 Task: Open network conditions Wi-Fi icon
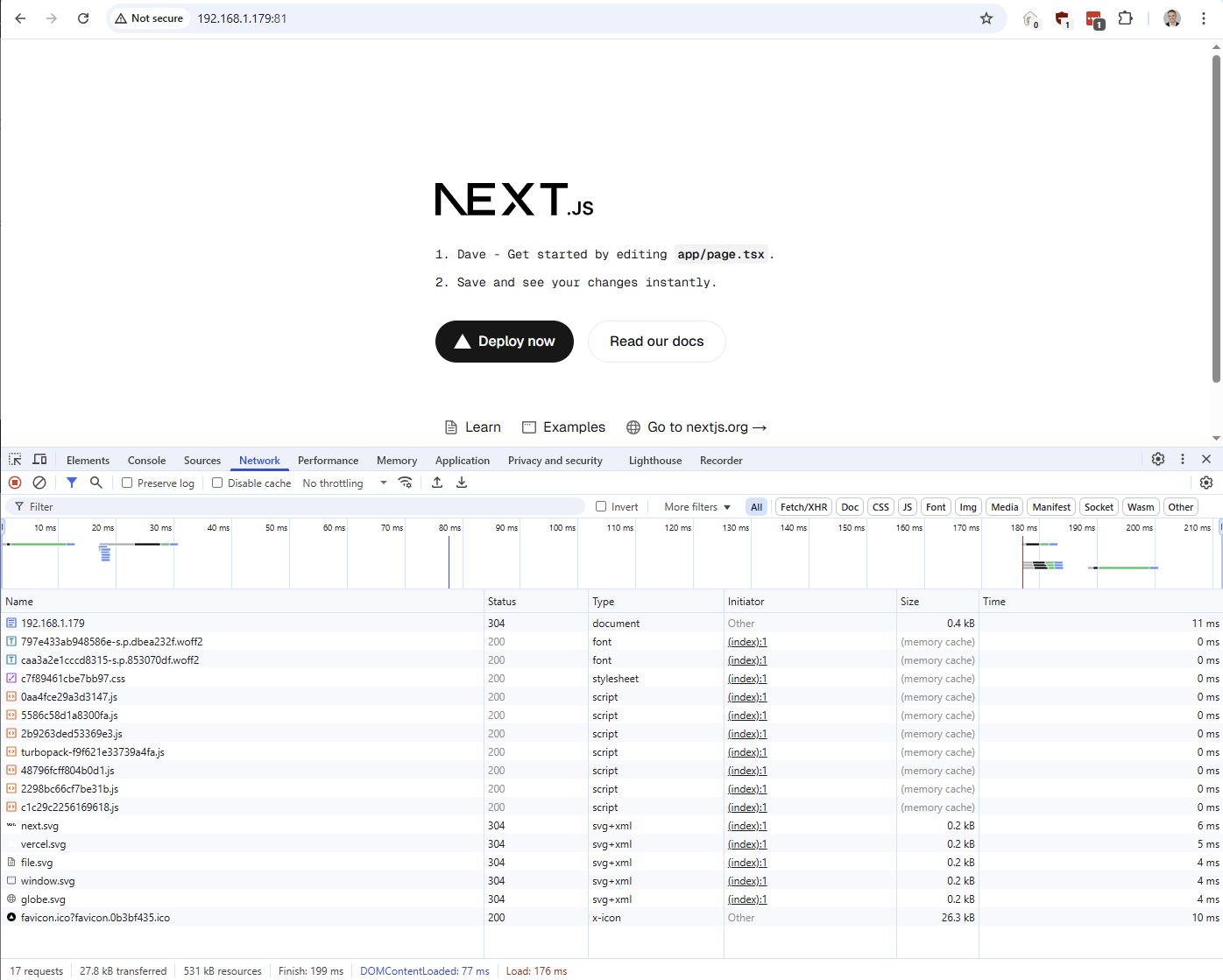point(405,483)
